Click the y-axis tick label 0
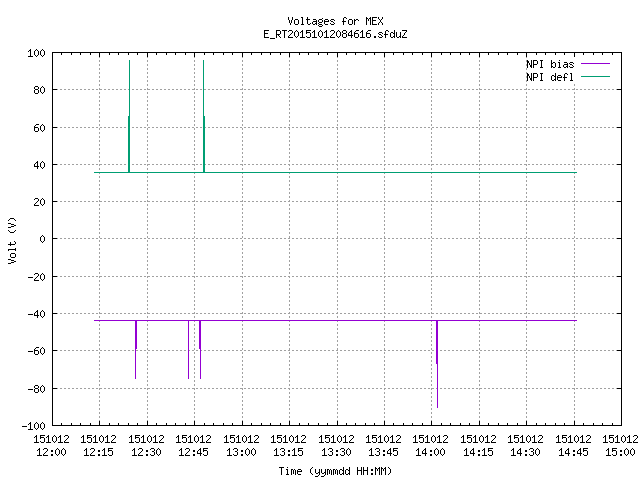 [42, 239]
